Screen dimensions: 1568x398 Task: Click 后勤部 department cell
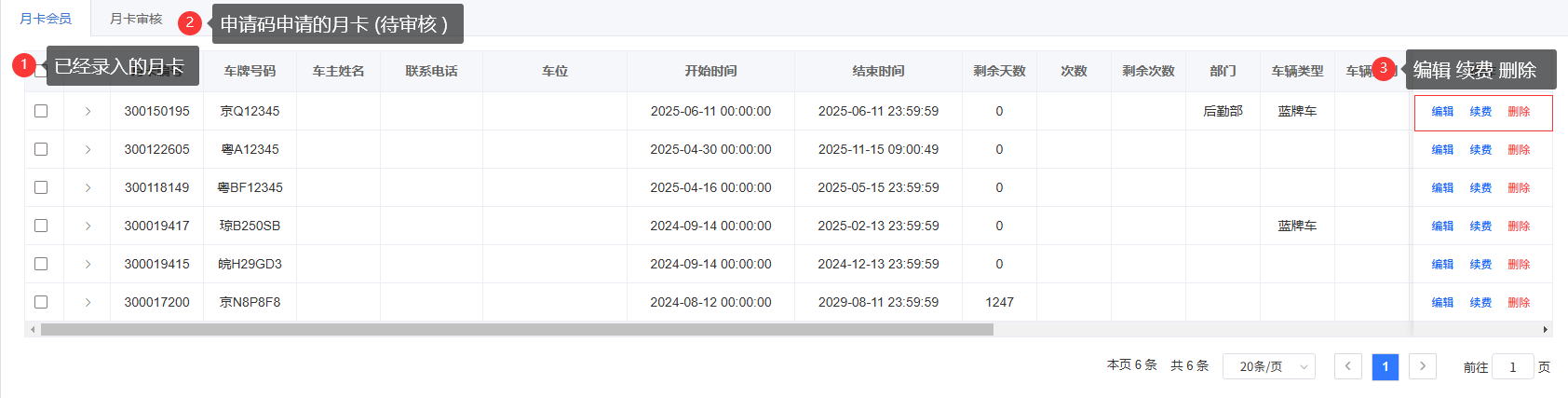point(1223,111)
